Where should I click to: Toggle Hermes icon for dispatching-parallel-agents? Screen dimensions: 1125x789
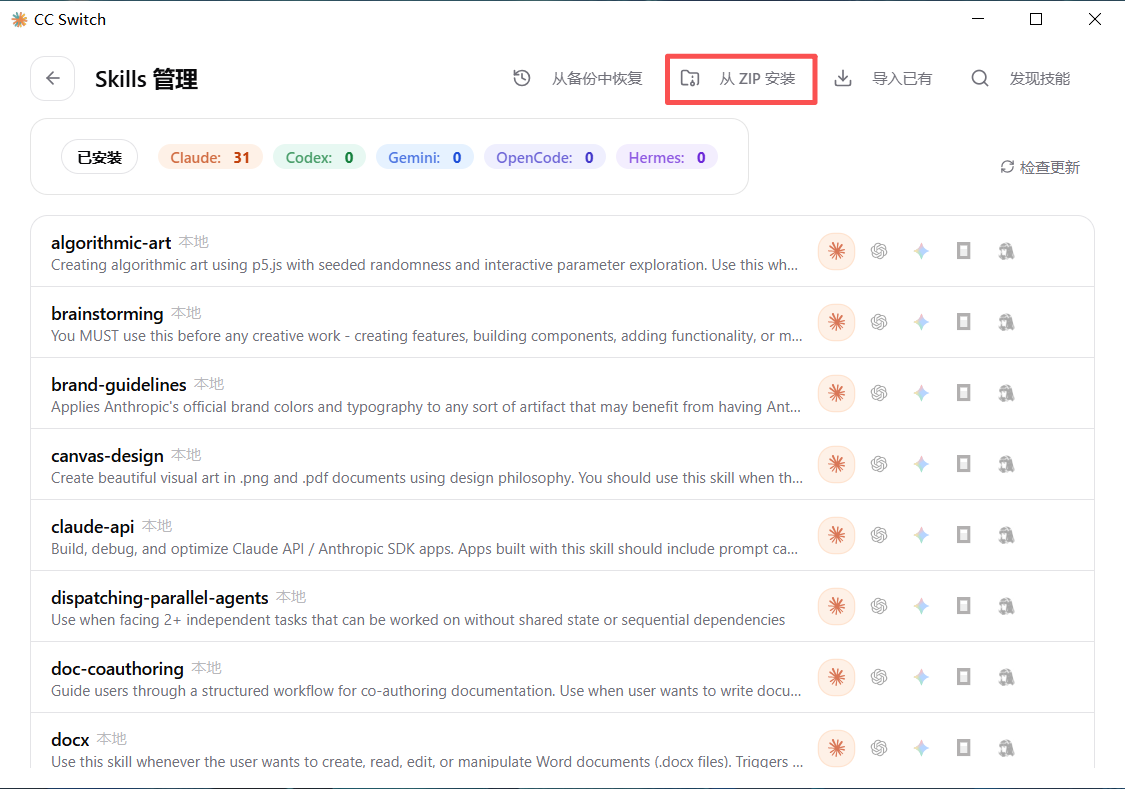(1006, 606)
